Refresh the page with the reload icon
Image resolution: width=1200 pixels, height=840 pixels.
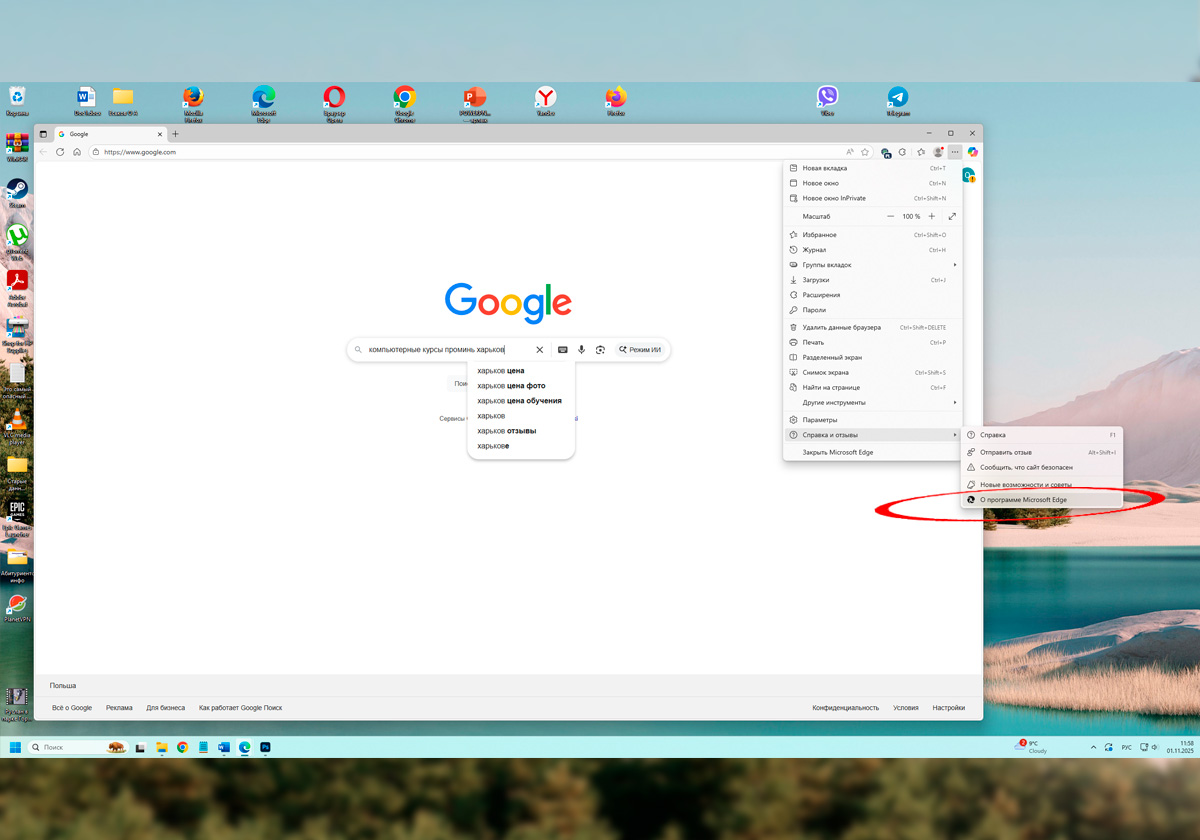(60, 152)
